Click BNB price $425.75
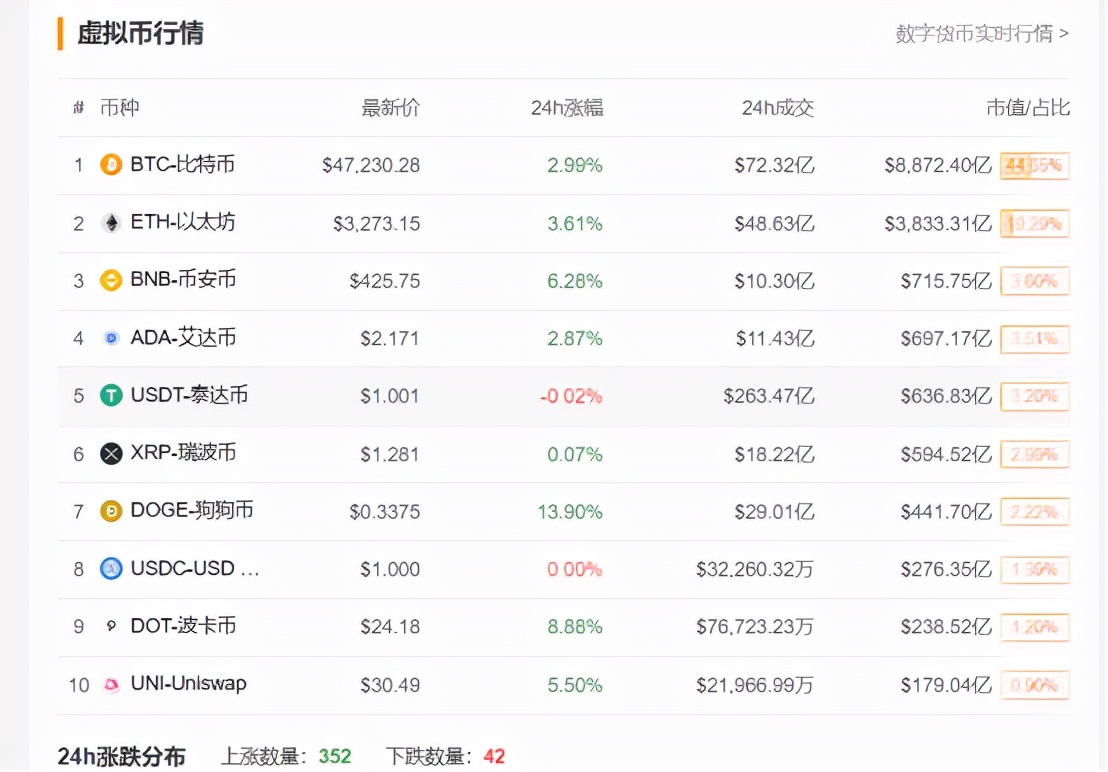This screenshot has width=1108, height=772. 384,281
